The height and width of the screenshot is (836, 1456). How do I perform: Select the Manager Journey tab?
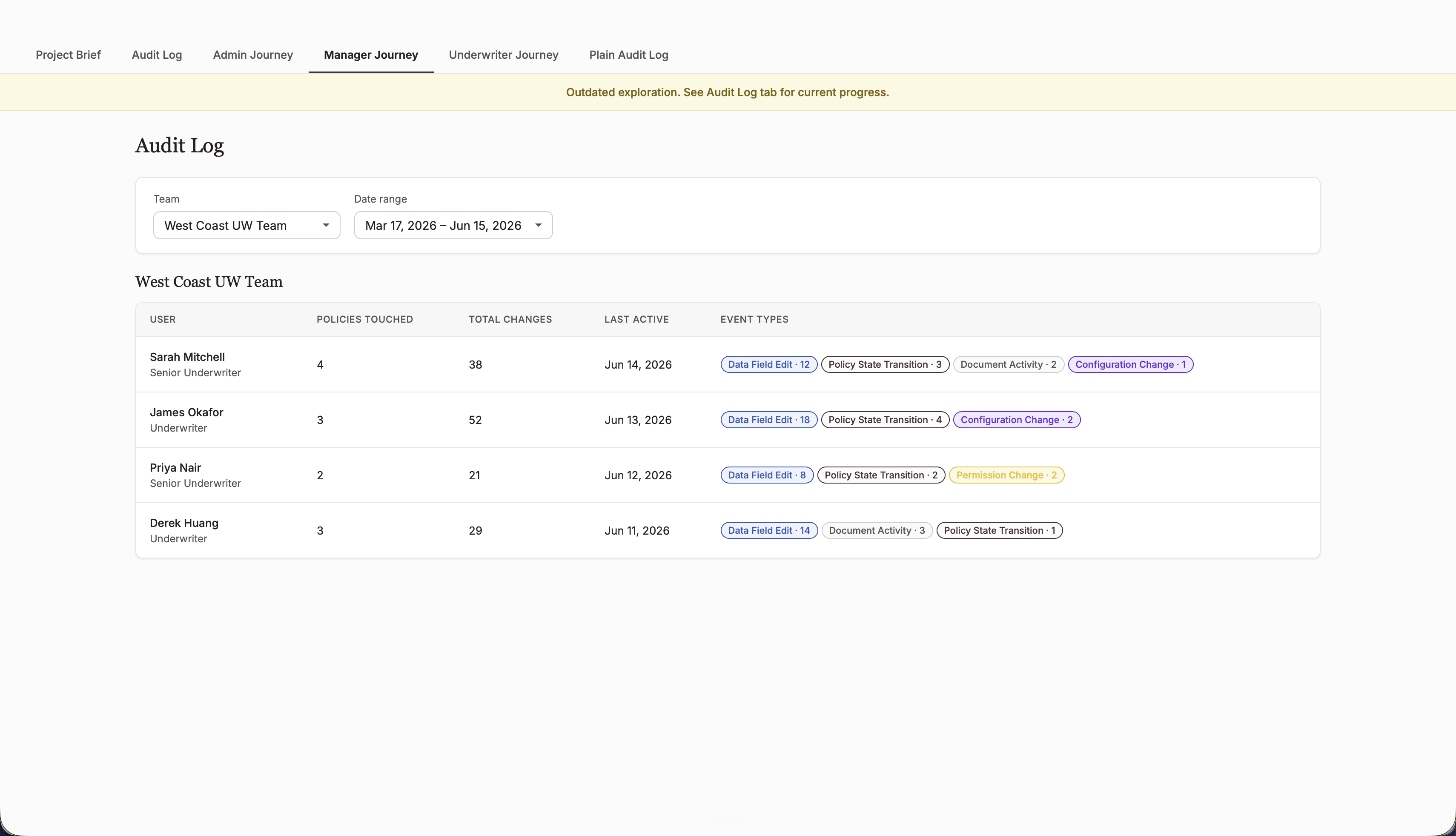point(371,54)
